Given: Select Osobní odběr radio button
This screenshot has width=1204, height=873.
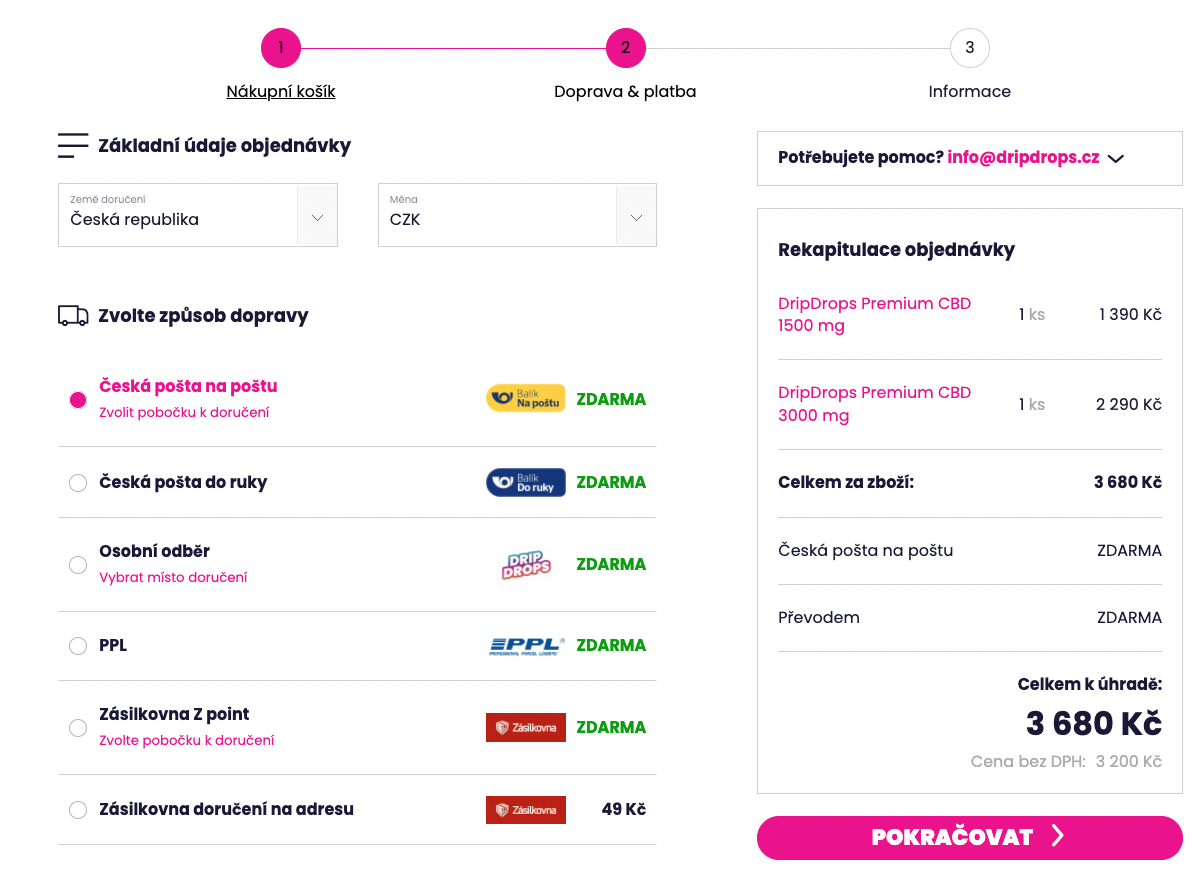Looking at the screenshot, I should tap(78, 565).
